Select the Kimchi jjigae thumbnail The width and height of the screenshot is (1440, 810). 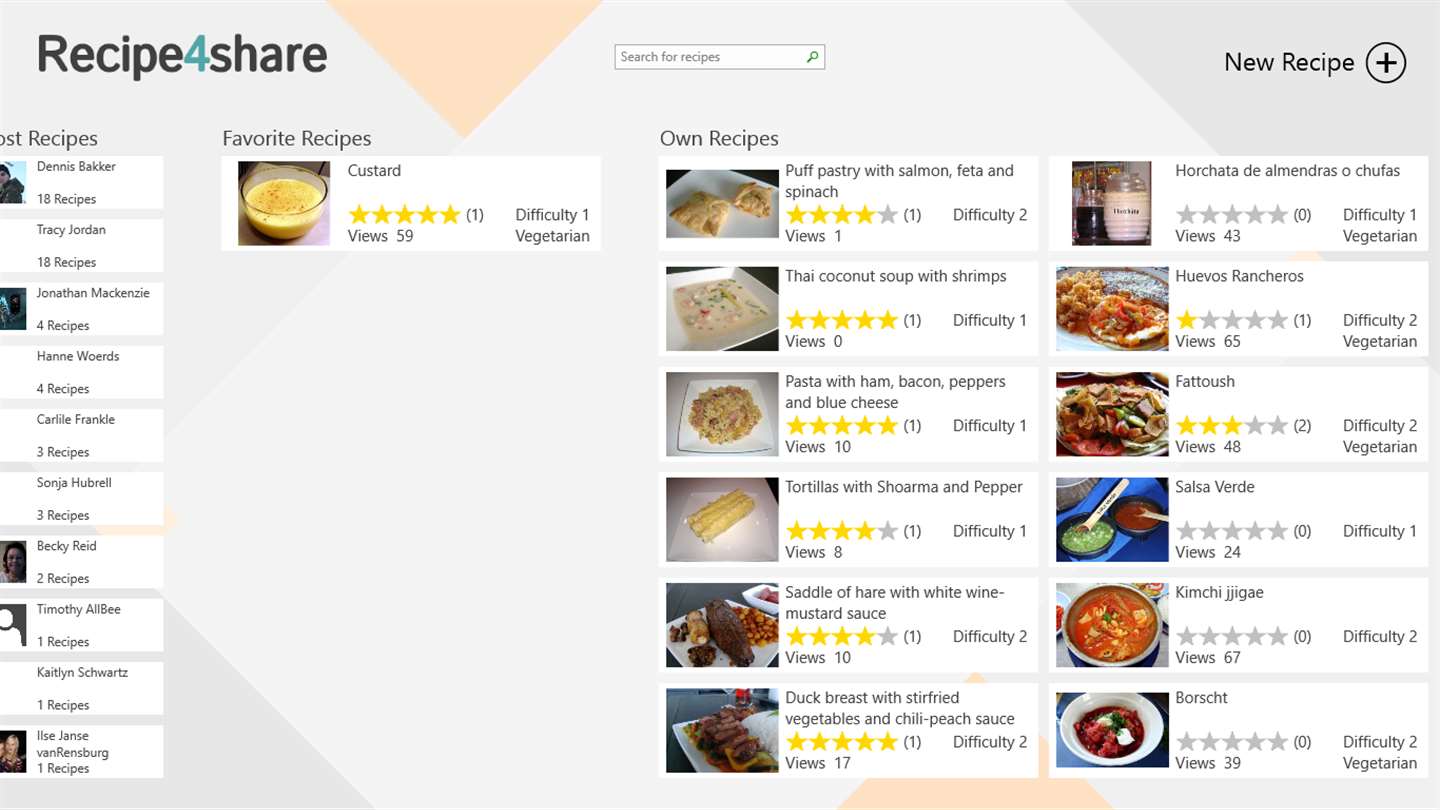1112,626
